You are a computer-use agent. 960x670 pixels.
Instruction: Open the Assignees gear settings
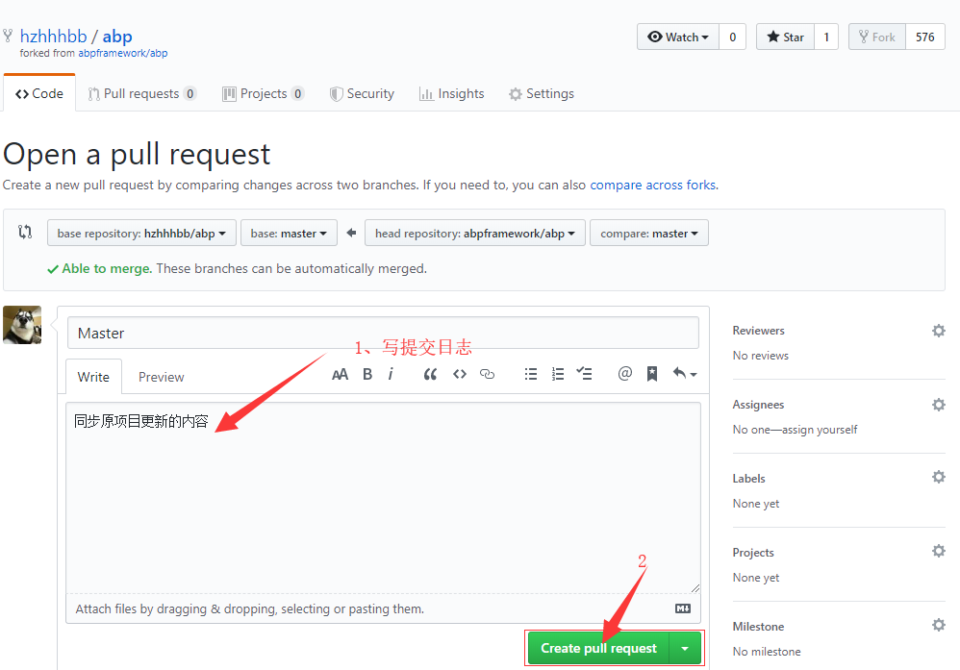[x=939, y=405]
